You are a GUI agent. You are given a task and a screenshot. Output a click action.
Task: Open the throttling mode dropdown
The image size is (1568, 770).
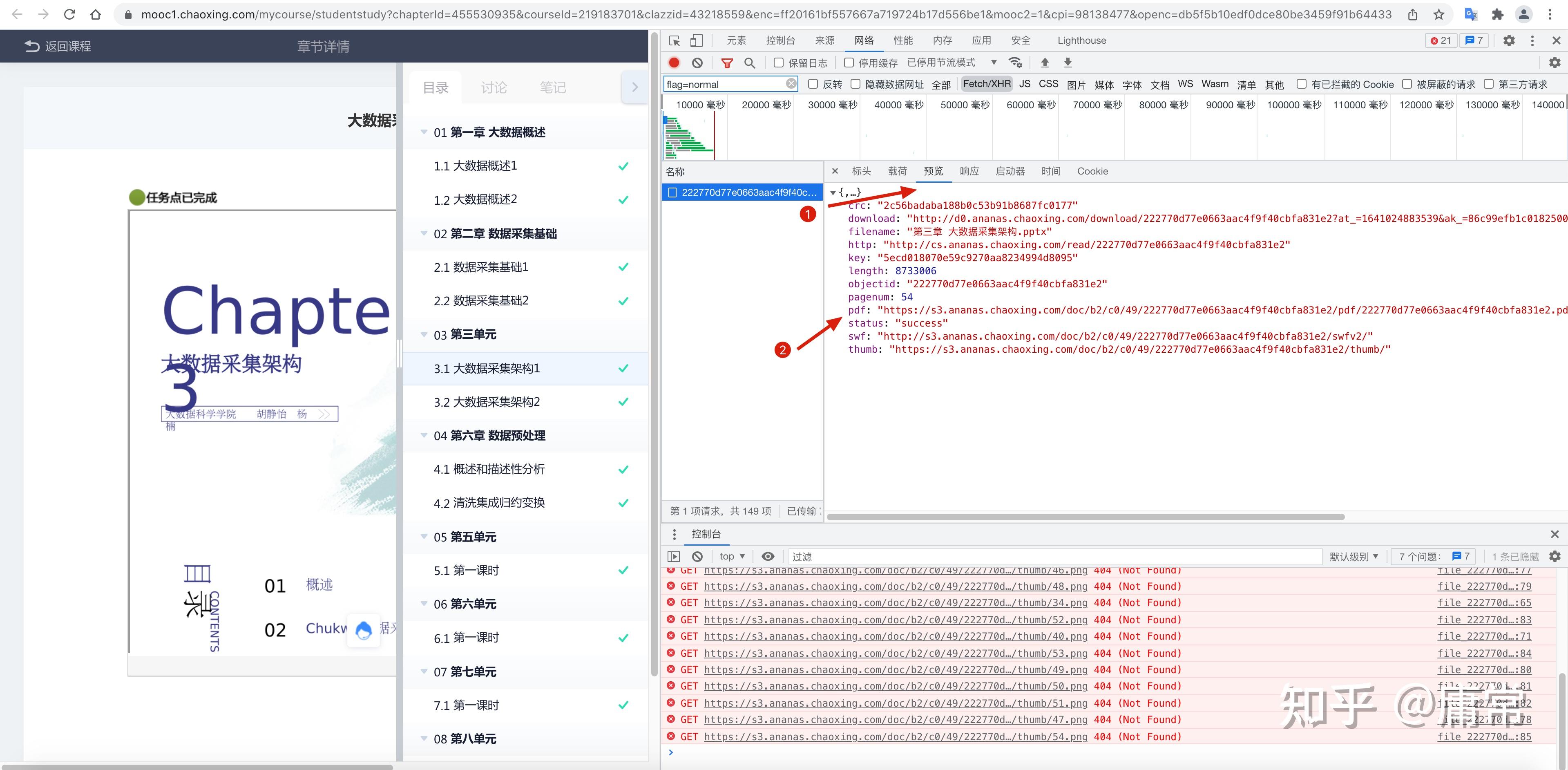tap(952, 63)
